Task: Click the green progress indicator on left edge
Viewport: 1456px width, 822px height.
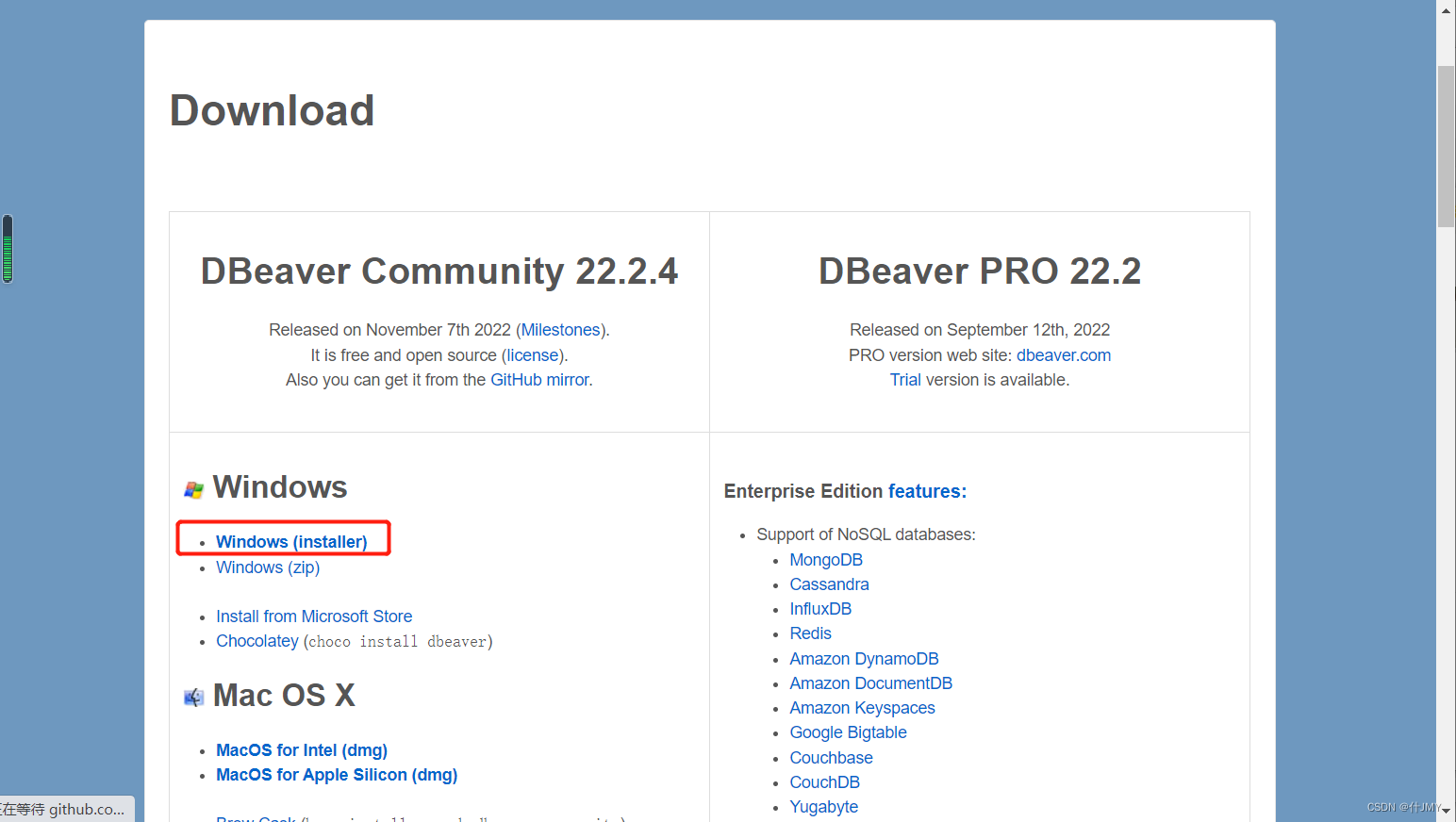Action: click(x=7, y=249)
